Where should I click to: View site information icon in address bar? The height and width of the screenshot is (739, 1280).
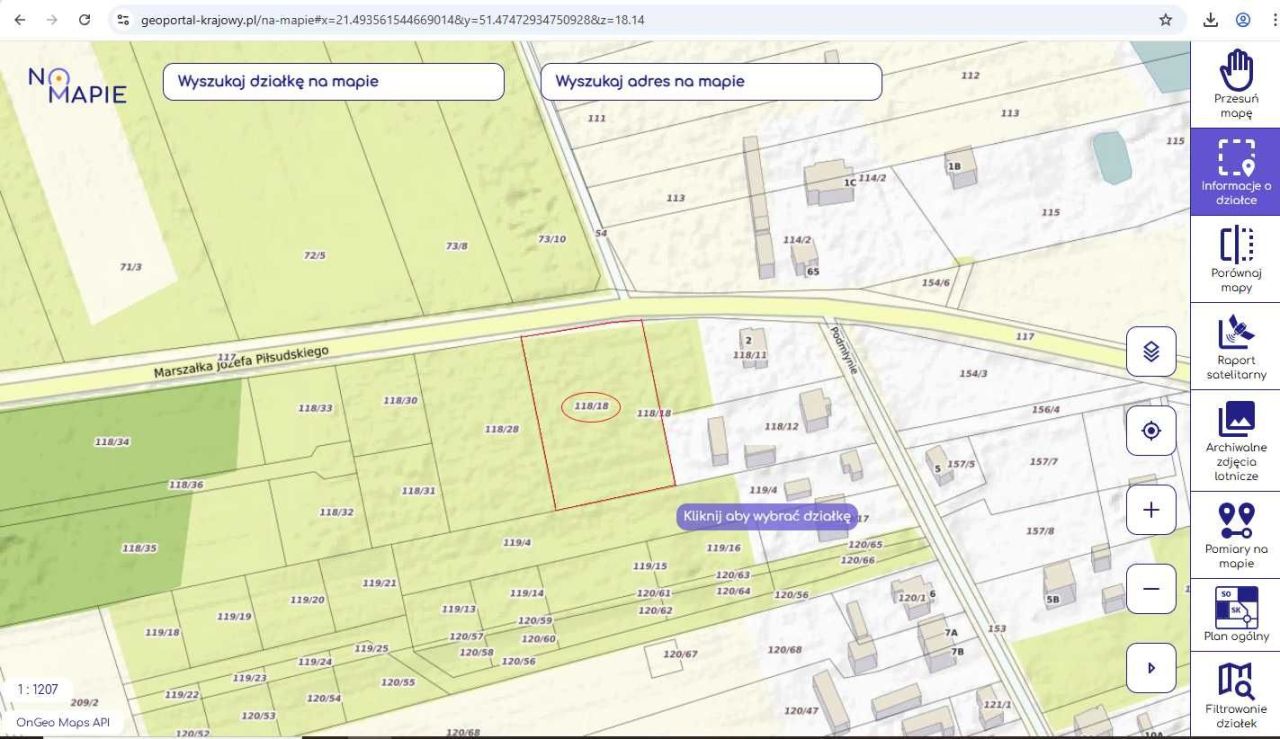[123, 20]
